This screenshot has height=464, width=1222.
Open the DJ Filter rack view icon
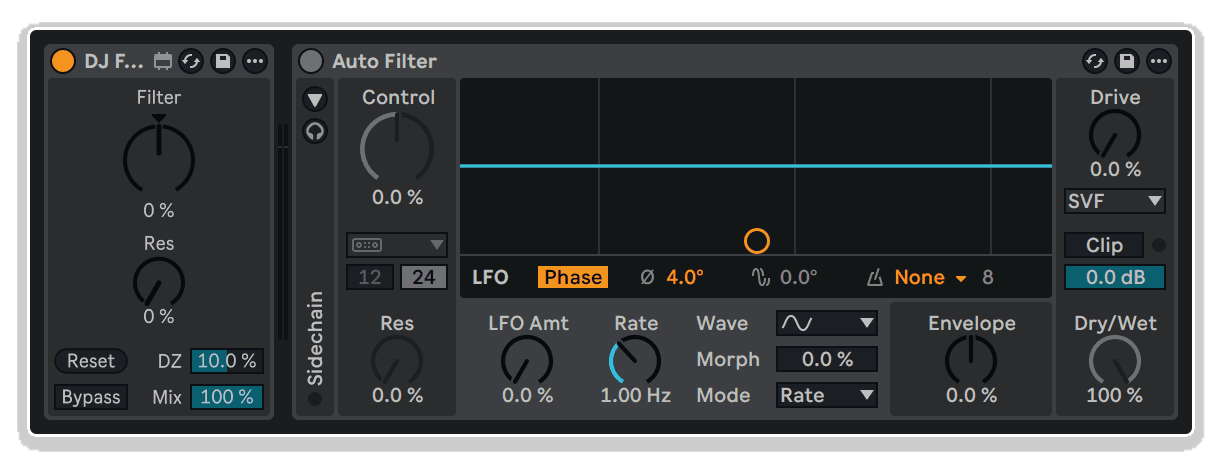(x=164, y=61)
